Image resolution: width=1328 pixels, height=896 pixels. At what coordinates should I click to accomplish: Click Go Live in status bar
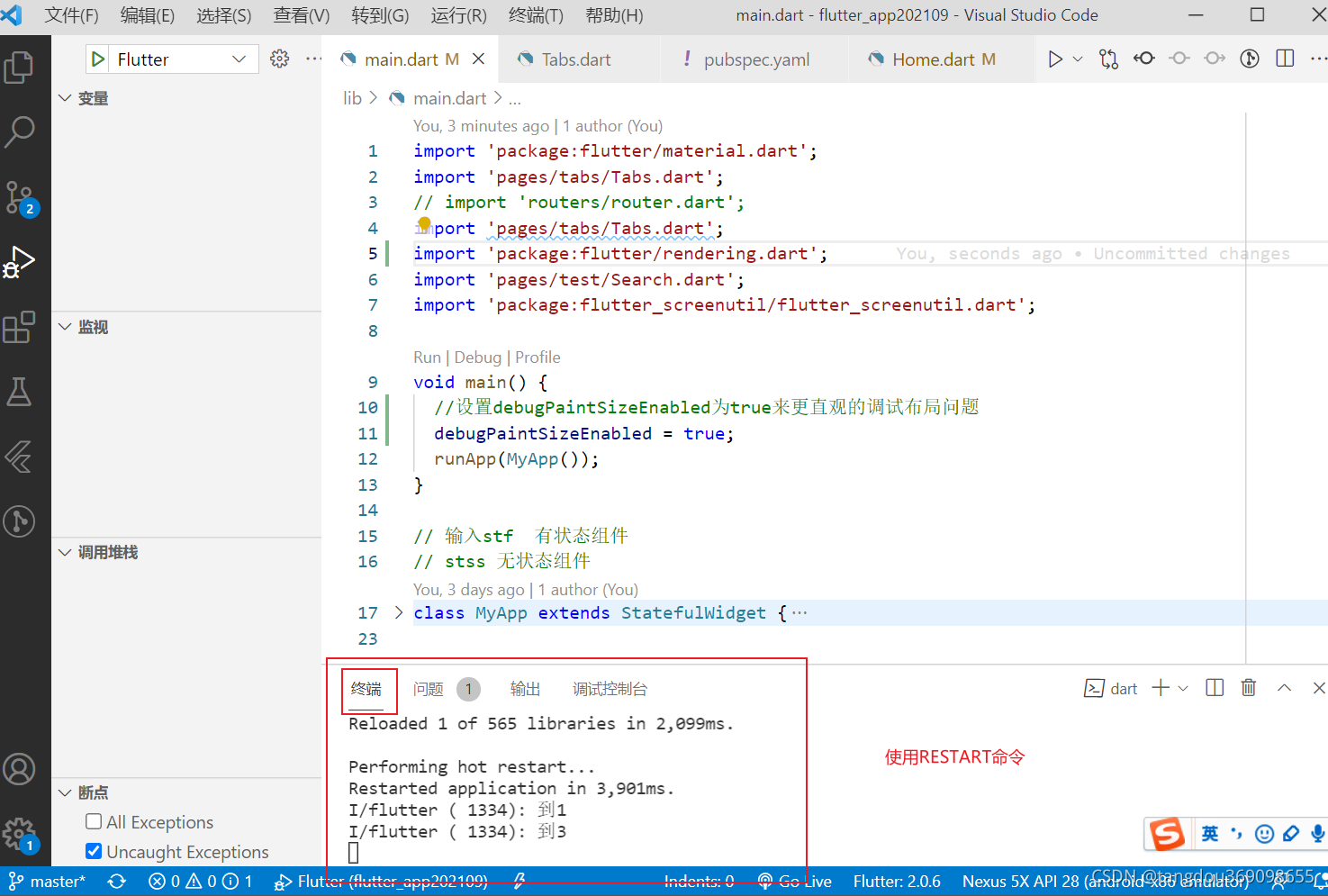click(x=795, y=882)
